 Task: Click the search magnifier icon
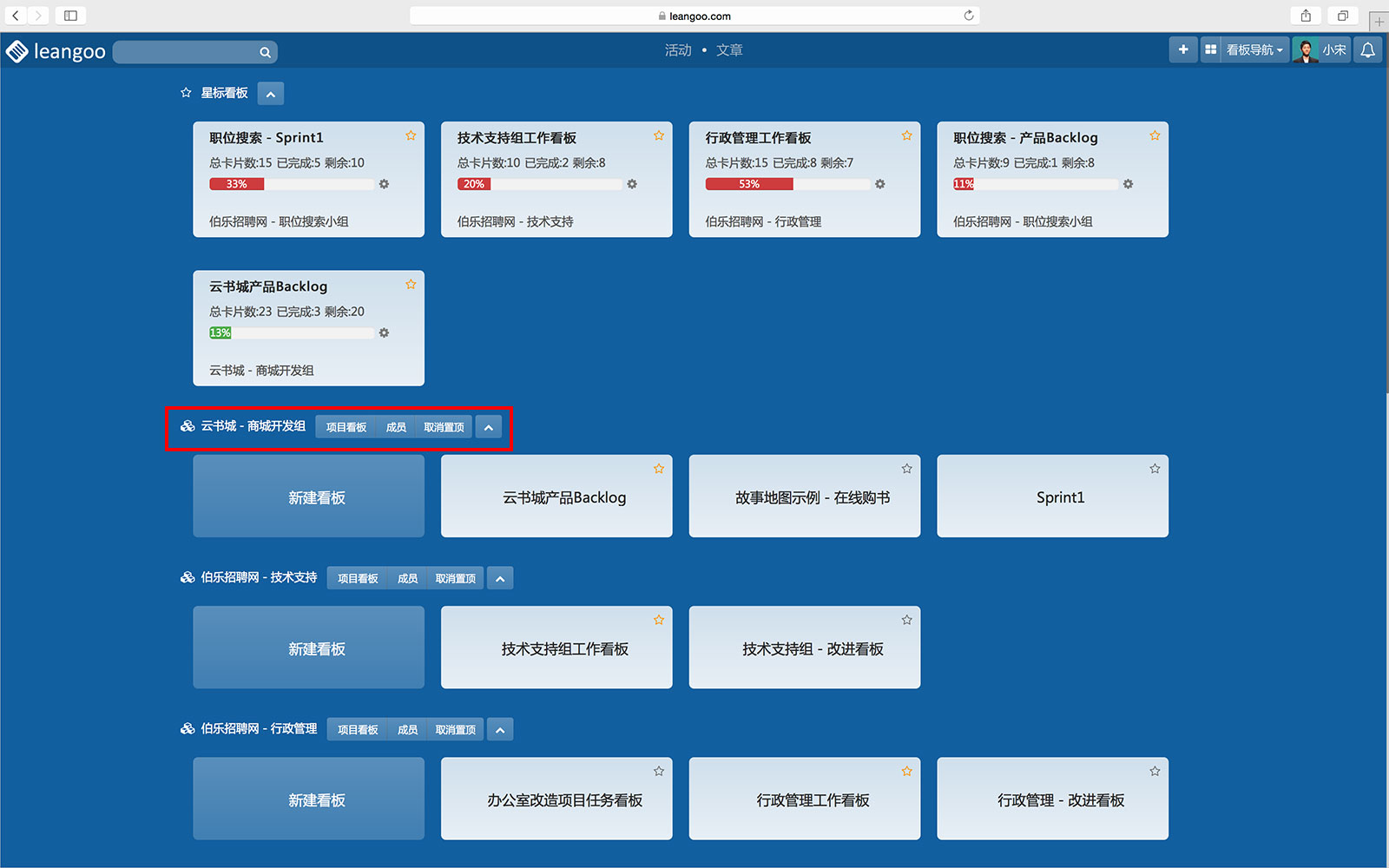tap(265, 52)
